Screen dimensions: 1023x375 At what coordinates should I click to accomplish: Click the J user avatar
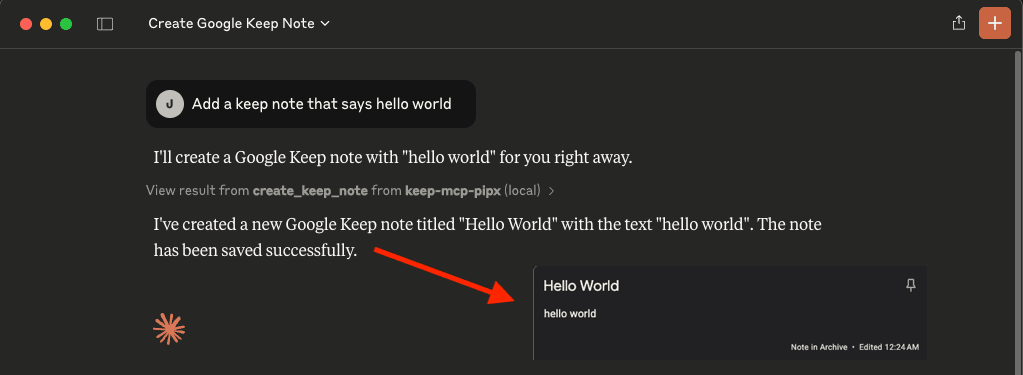pyautogui.click(x=170, y=104)
